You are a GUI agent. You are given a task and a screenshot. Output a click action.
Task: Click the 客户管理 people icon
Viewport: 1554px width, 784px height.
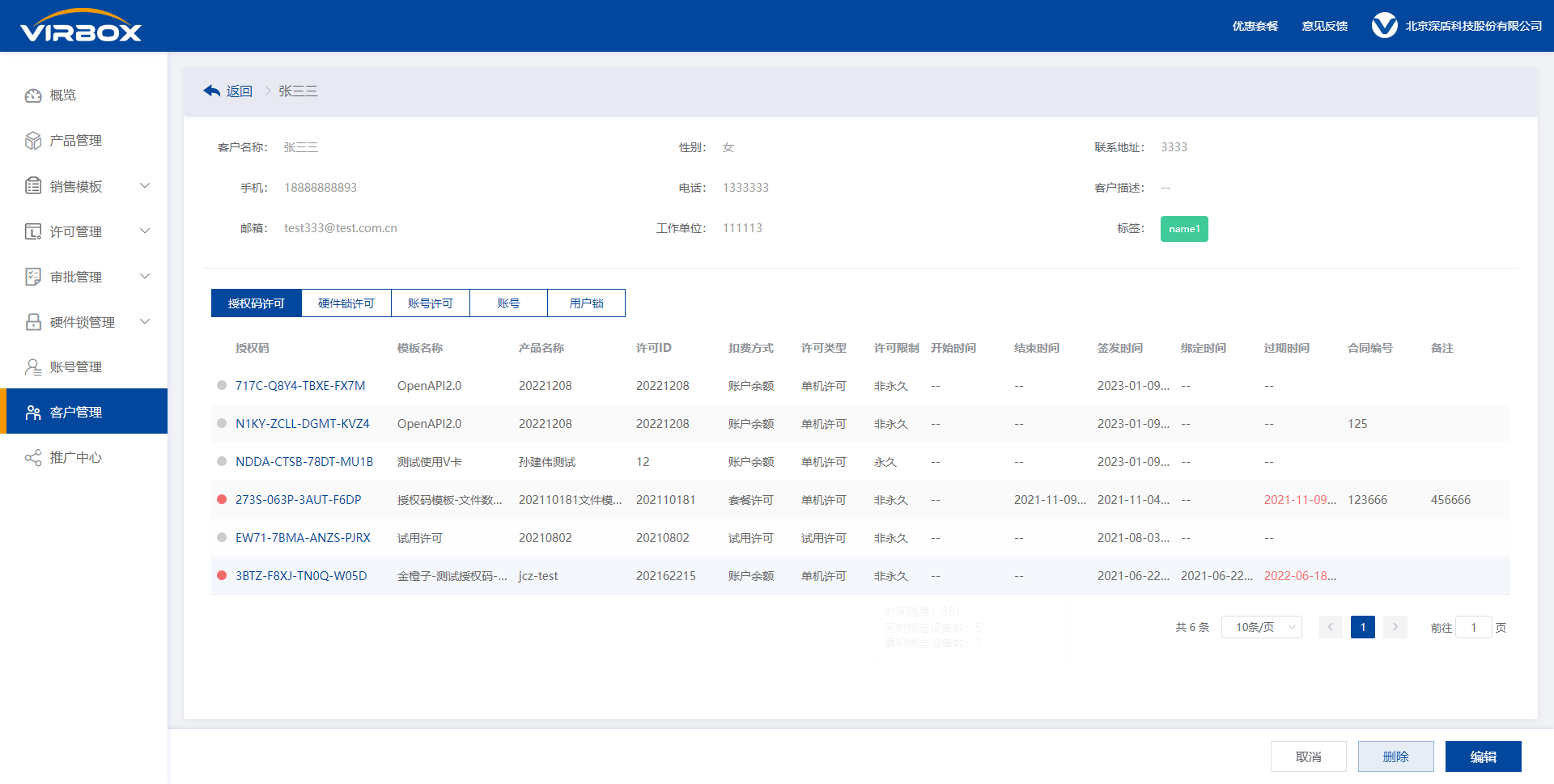point(33,413)
